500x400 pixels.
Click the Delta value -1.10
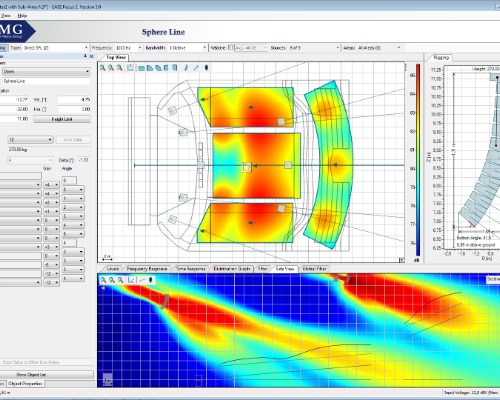[84, 160]
